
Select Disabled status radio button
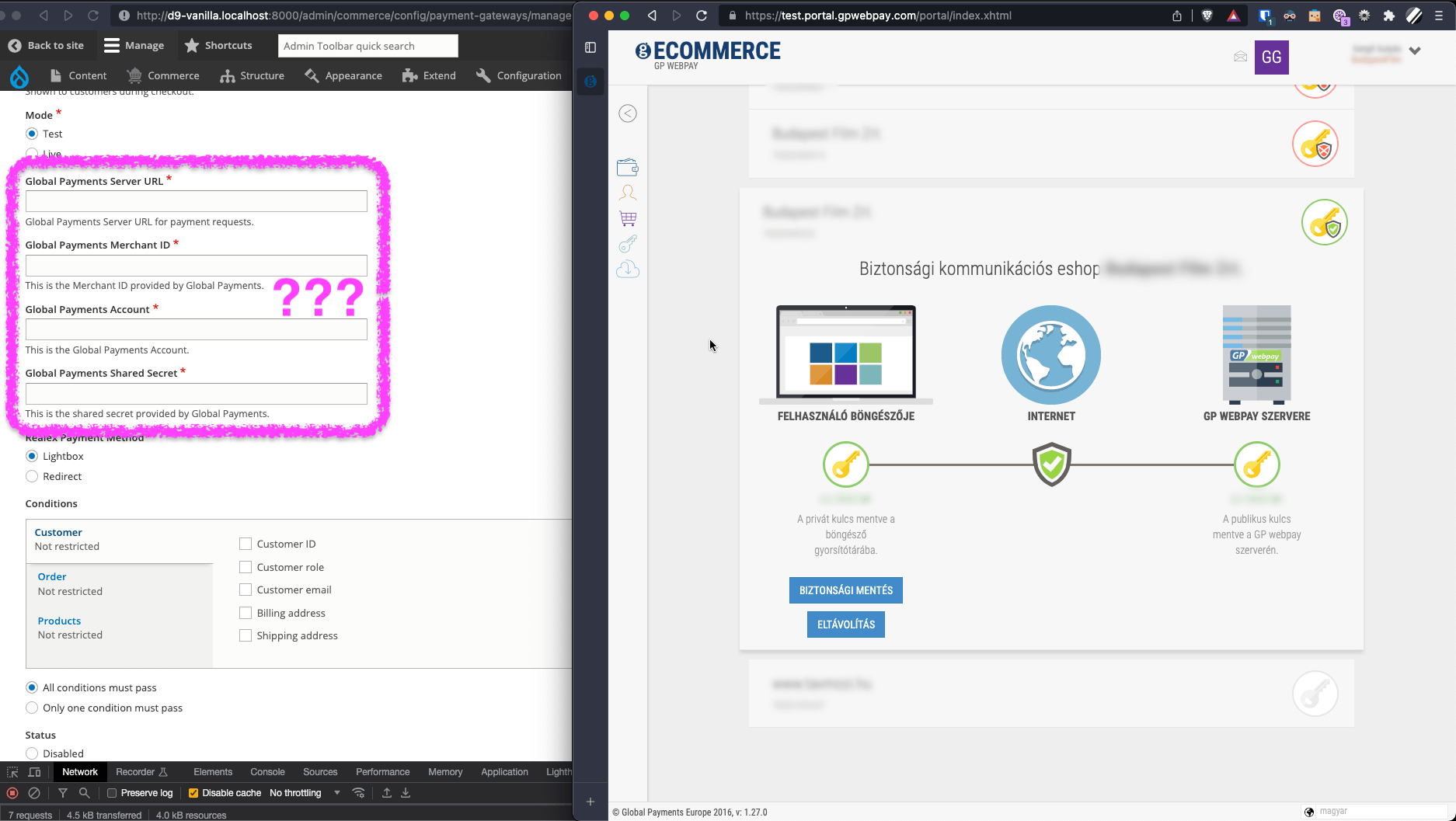point(32,753)
